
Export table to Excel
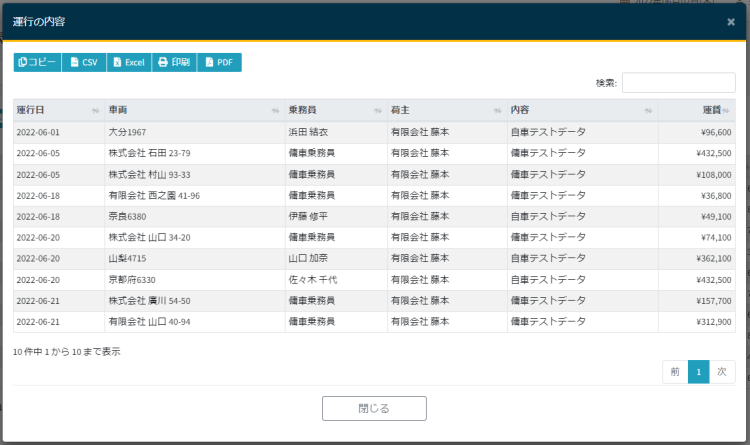pyautogui.click(x=129, y=62)
